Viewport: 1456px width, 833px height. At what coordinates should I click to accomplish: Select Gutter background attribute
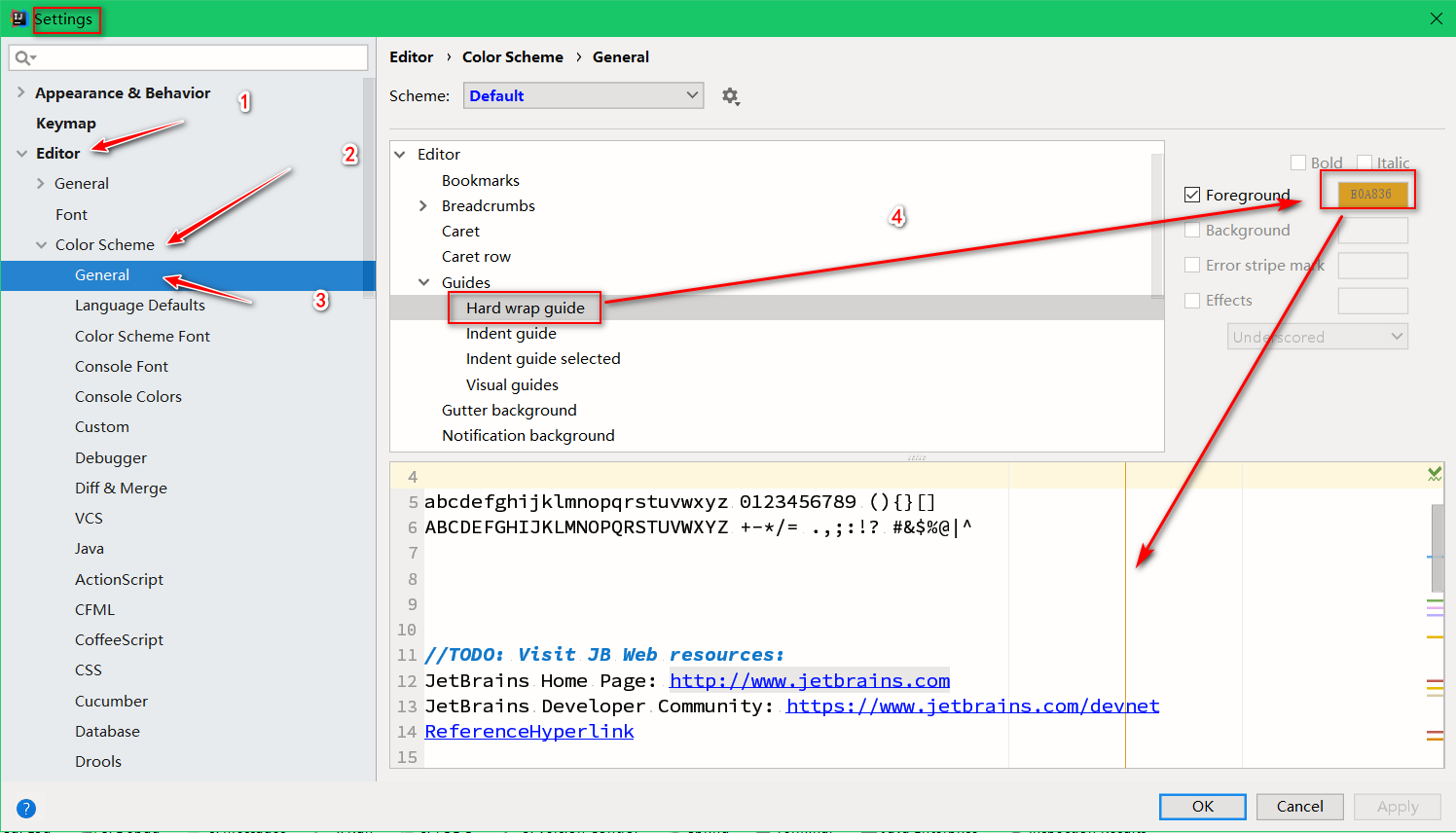click(x=509, y=410)
